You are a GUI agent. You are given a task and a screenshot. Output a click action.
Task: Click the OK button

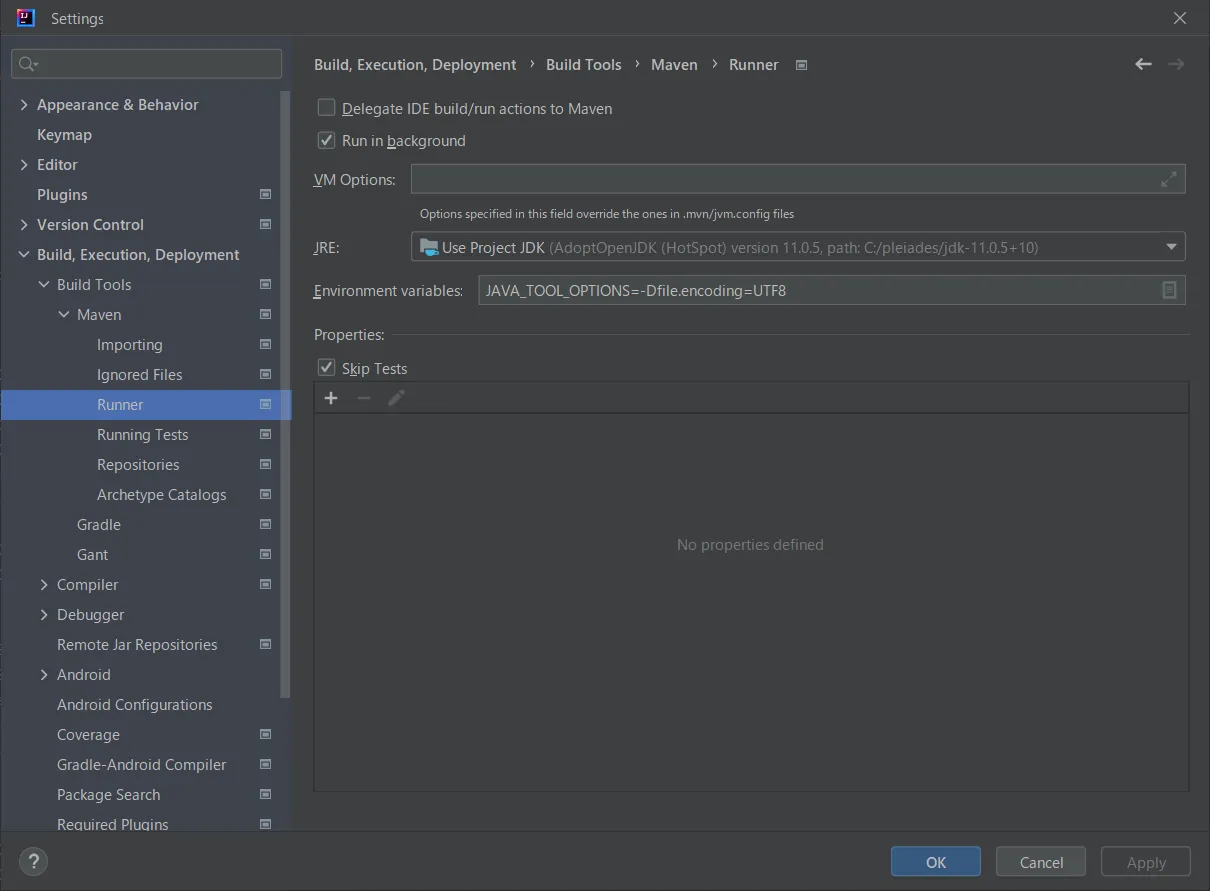click(936, 862)
